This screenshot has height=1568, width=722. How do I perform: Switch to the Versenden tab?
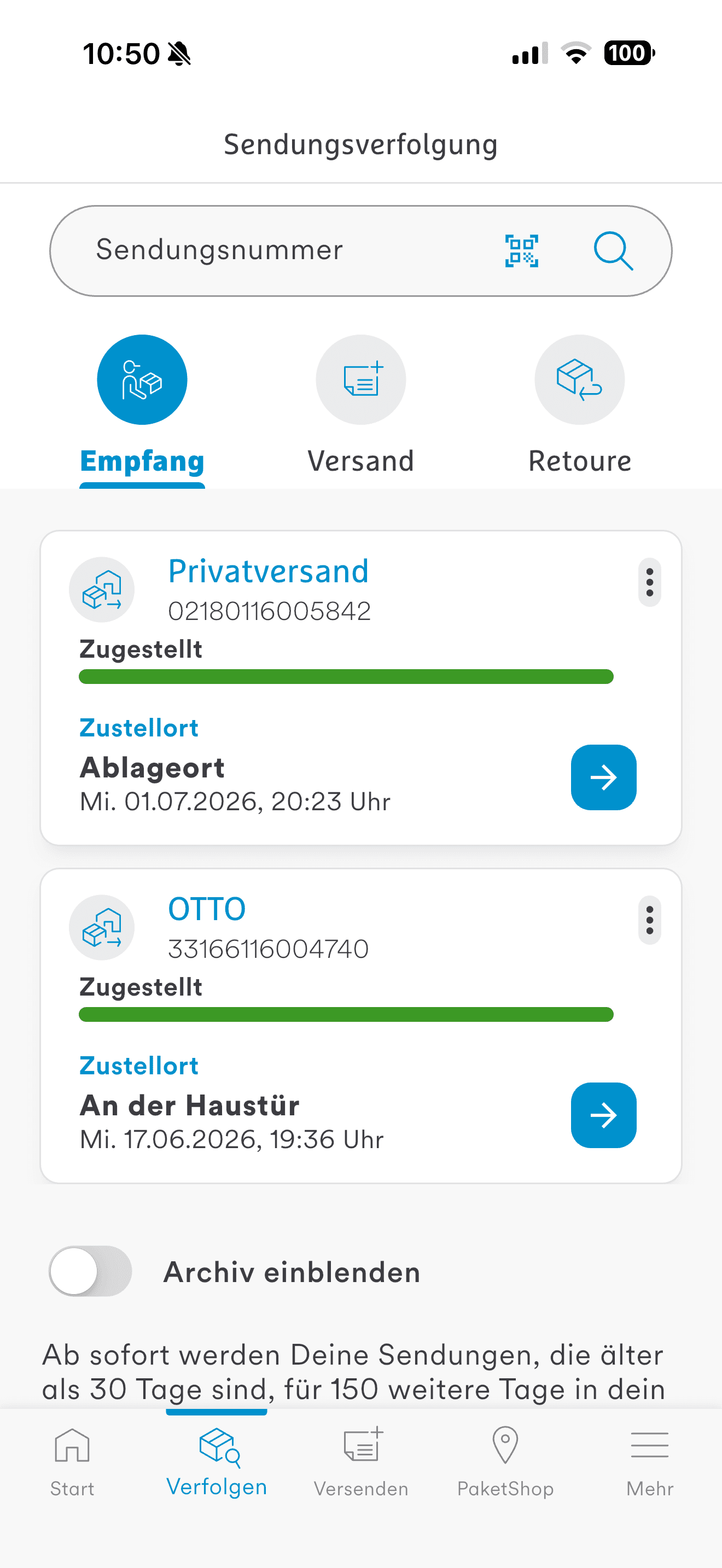[361, 1462]
